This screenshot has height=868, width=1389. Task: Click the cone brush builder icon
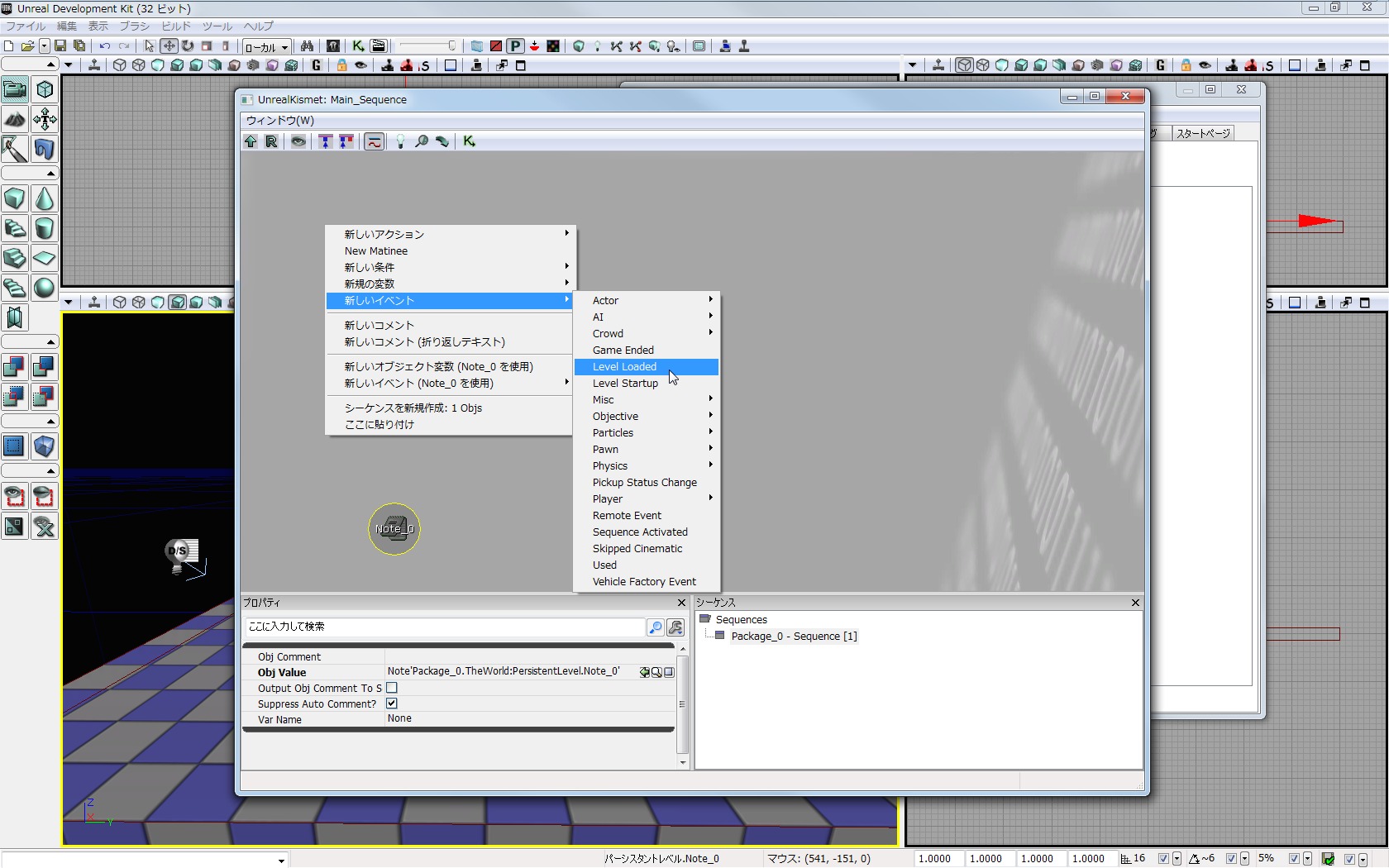coord(45,198)
